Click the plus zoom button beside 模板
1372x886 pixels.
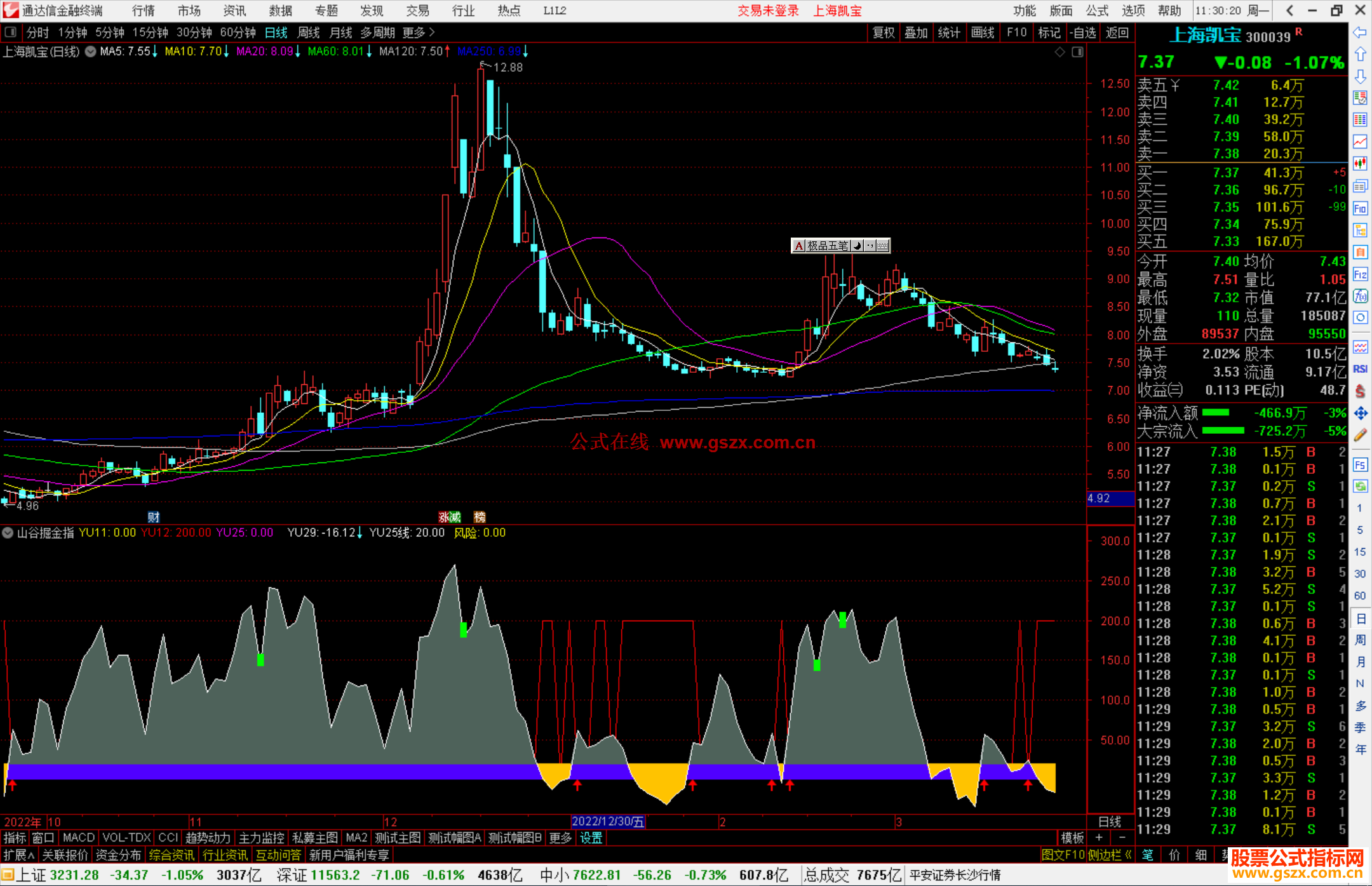[1099, 838]
